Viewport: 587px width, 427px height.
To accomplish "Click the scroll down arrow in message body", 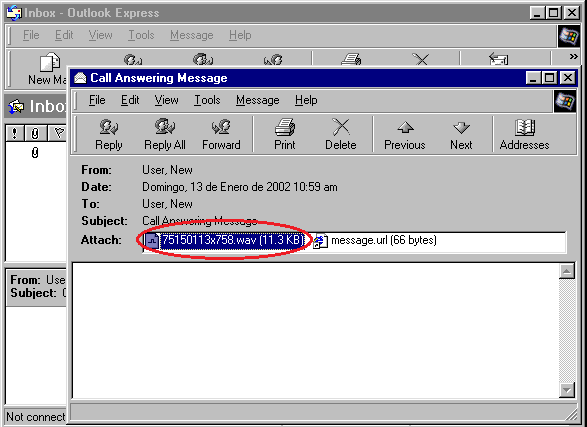I will pos(567,390).
